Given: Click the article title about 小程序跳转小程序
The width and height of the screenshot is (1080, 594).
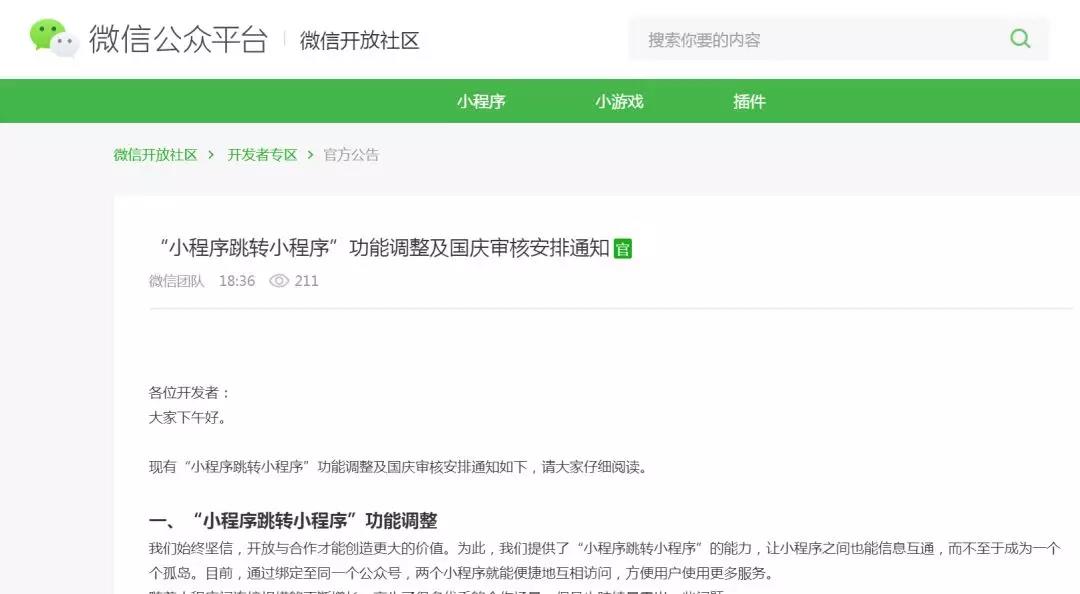Looking at the screenshot, I should (x=384, y=247).
